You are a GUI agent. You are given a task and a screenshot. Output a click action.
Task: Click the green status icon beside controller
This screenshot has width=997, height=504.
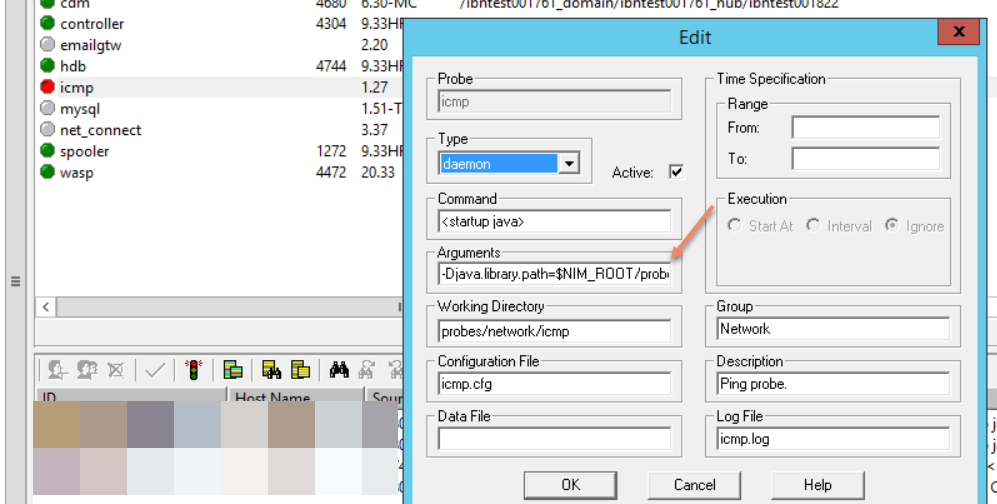[x=48, y=24]
